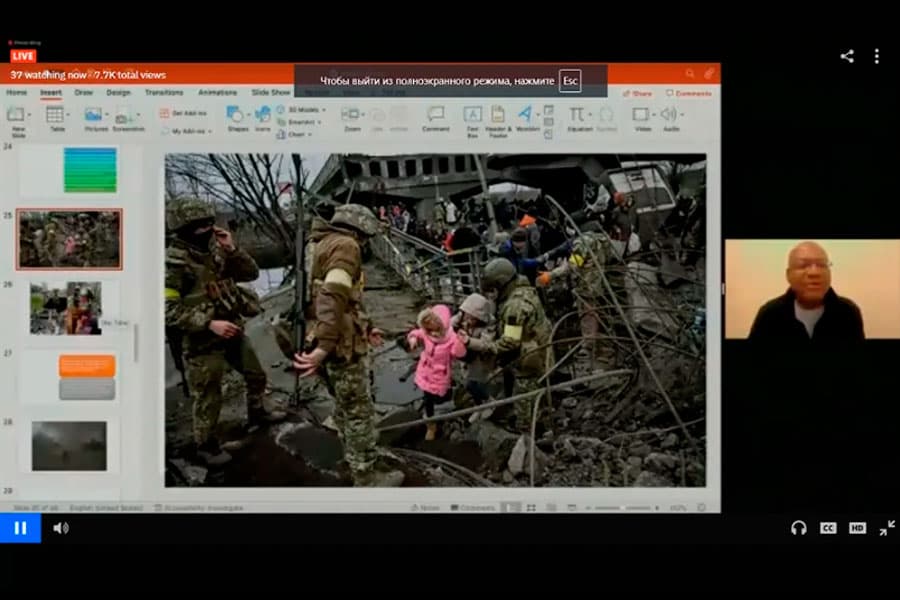Open the Design ribbon tab
This screenshot has height=600, width=900.
point(118,93)
